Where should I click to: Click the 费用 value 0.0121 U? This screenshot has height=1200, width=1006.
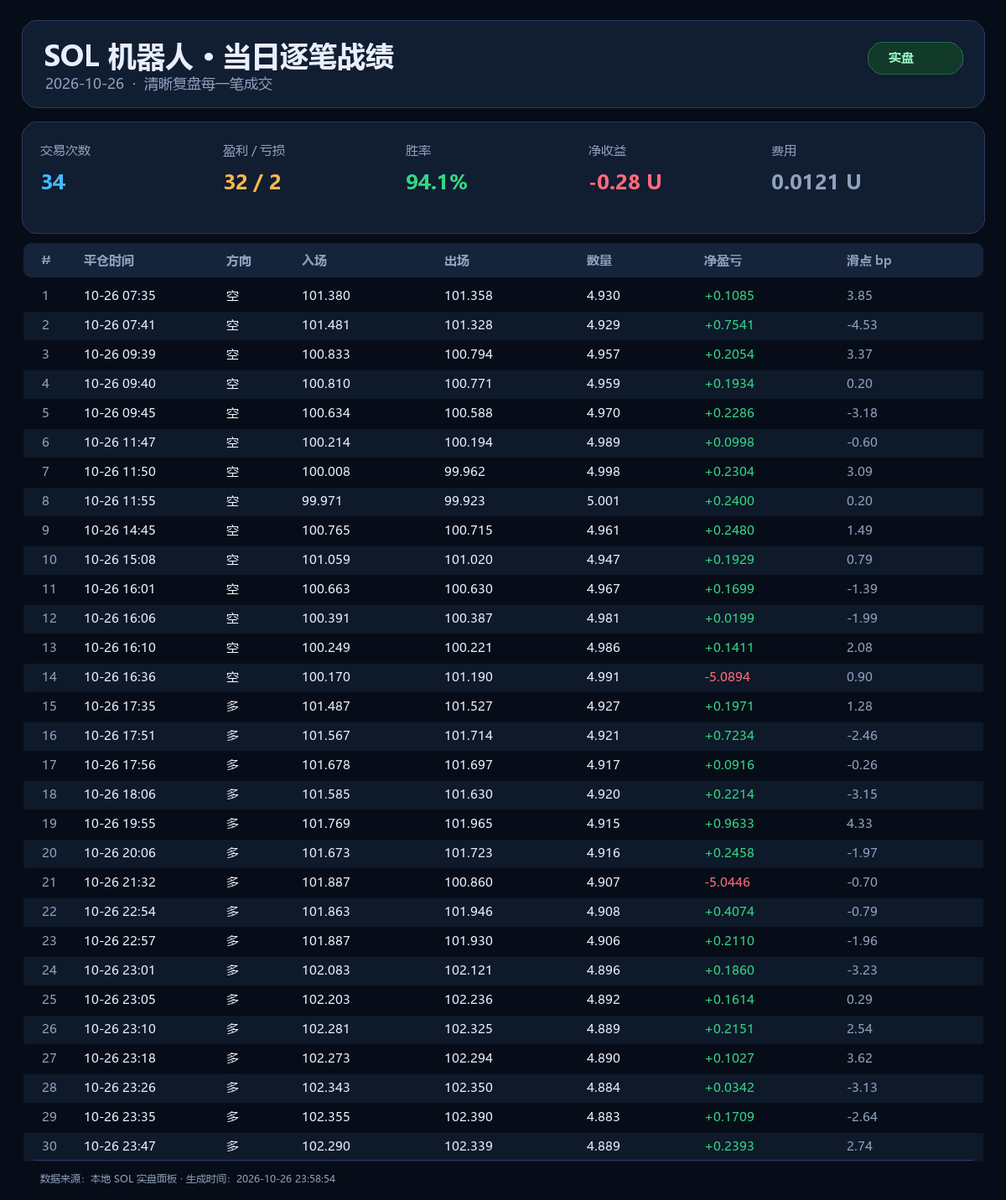(816, 182)
